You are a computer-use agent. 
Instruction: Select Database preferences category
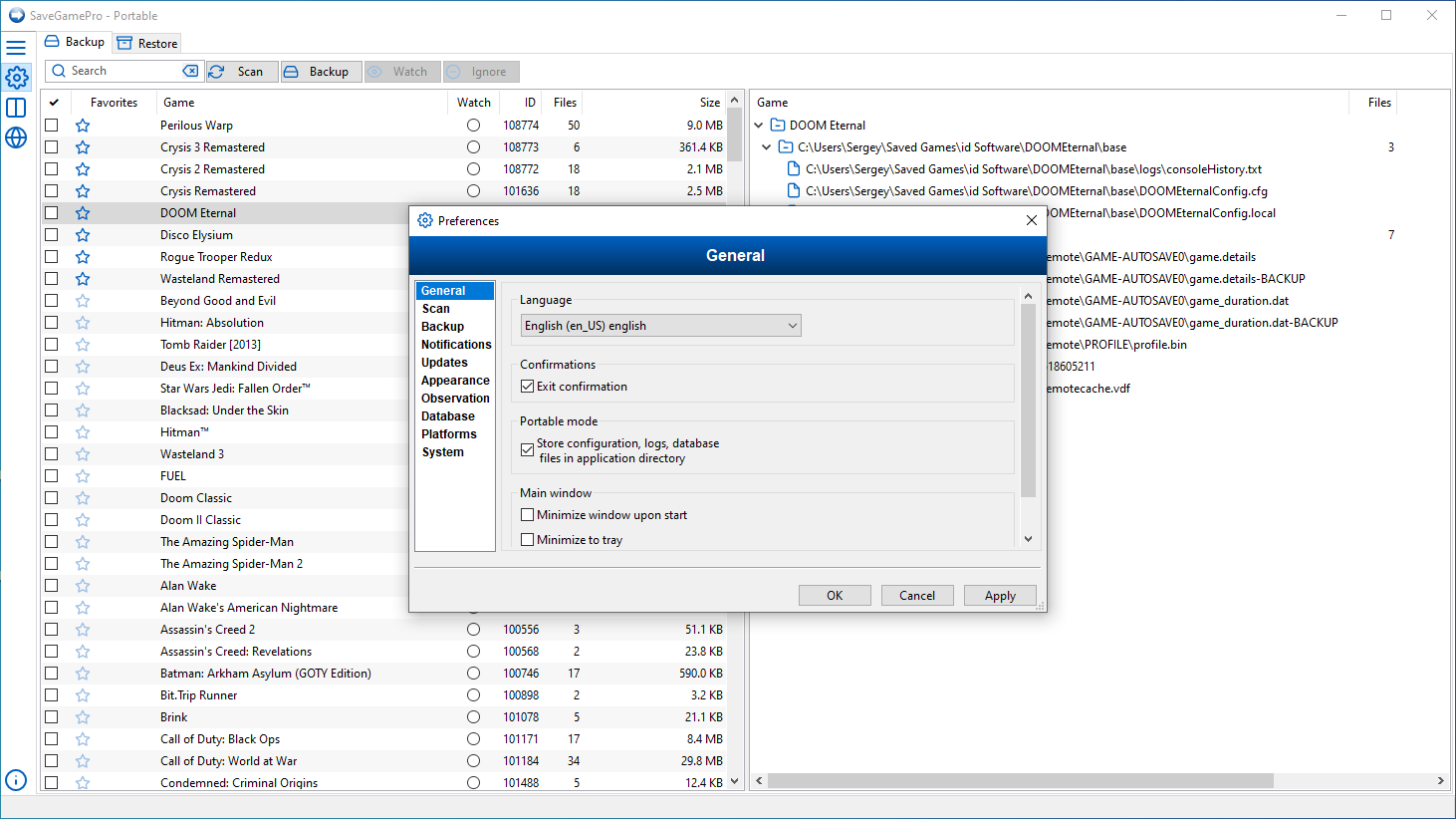pos(448,416)
